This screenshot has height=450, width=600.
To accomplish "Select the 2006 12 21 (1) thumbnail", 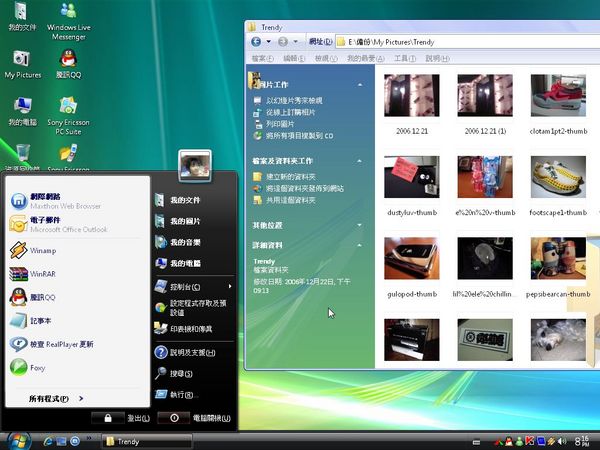I will coord(485,95).
